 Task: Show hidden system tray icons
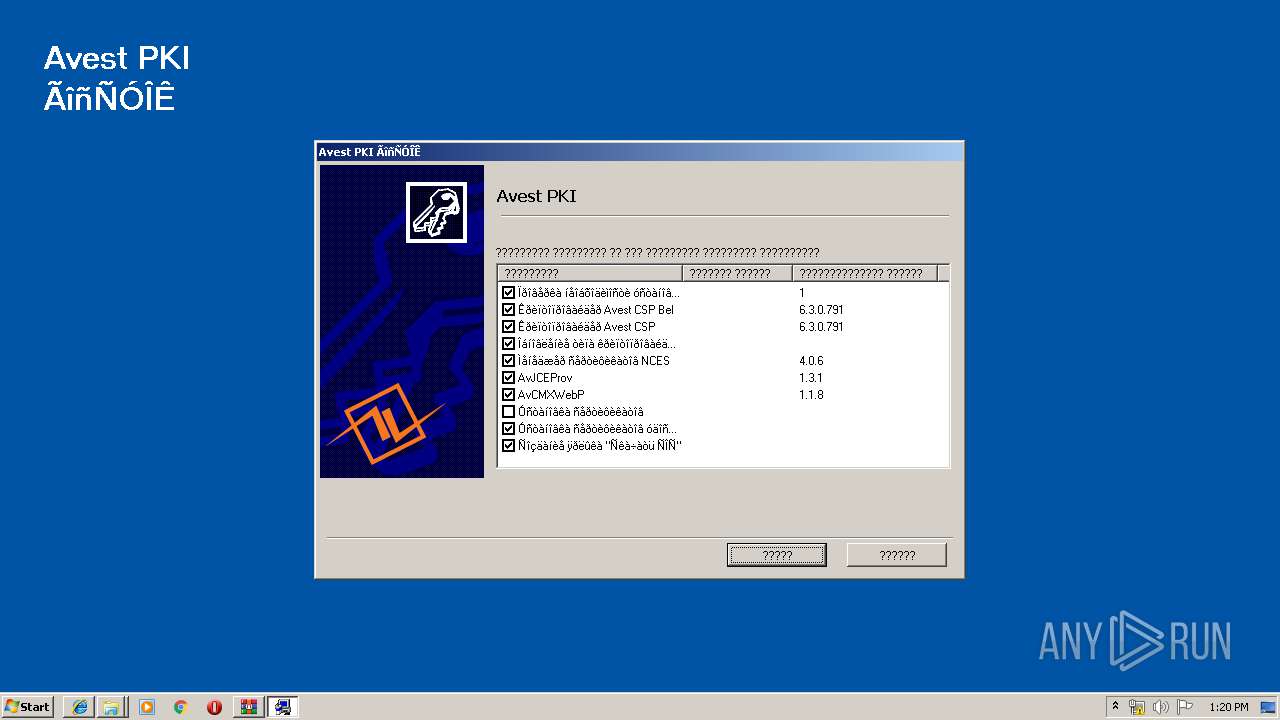[x=1116, y=707]
